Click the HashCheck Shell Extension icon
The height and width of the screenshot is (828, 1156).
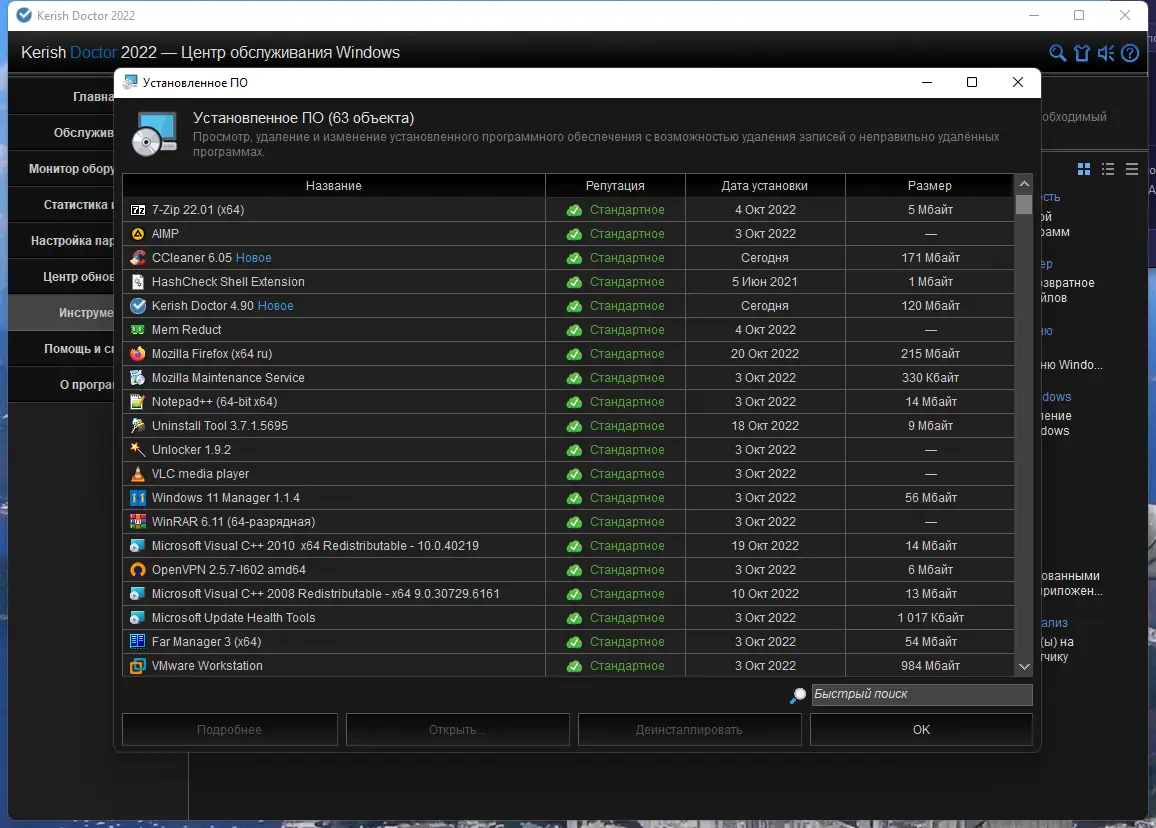[138, 282]
